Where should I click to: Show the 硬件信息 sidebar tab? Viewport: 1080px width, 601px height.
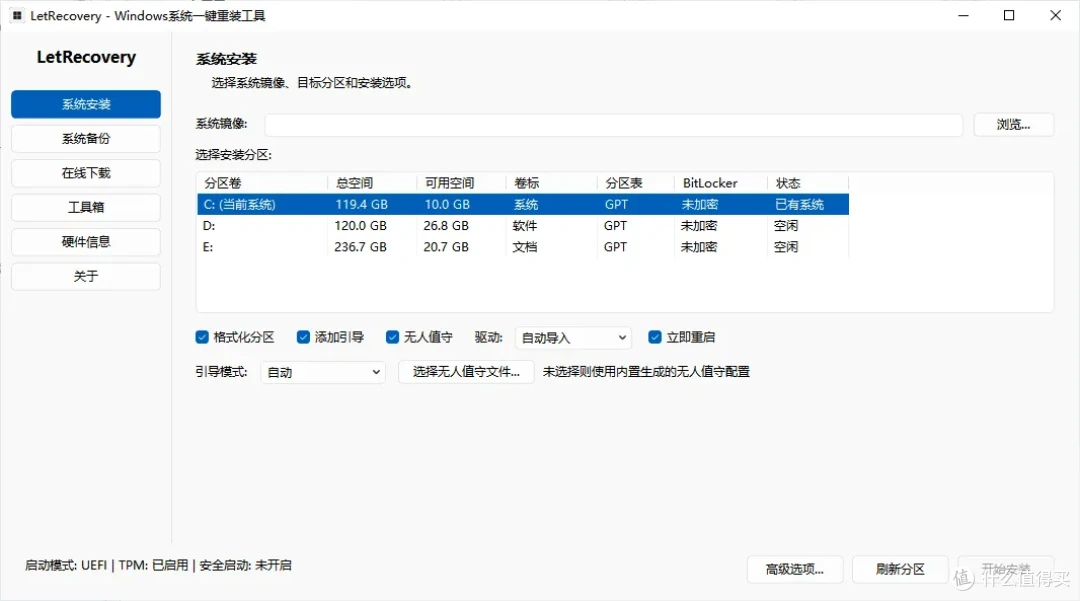[x=86, y=242]
